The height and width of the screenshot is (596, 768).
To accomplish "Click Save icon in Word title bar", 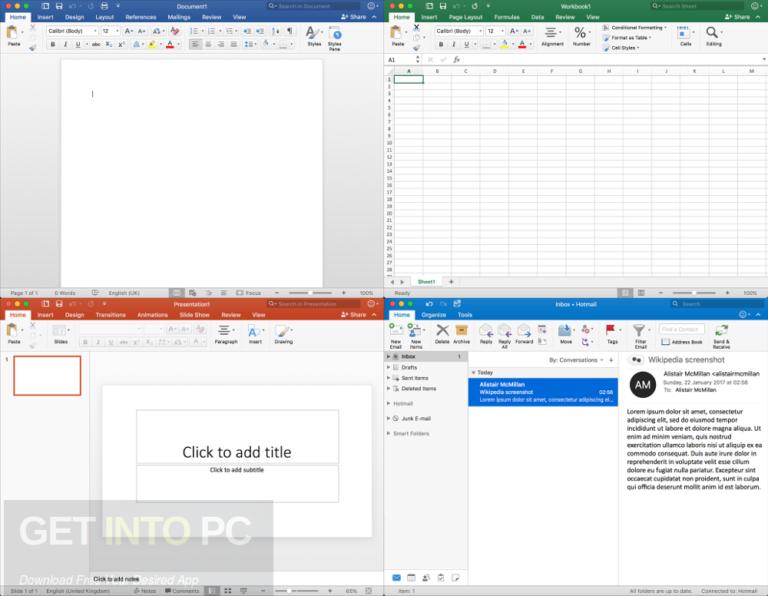I will coord(59,6).
